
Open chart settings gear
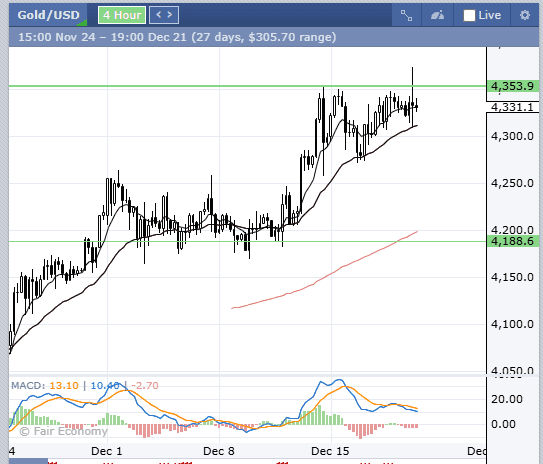tap(525, 15)
